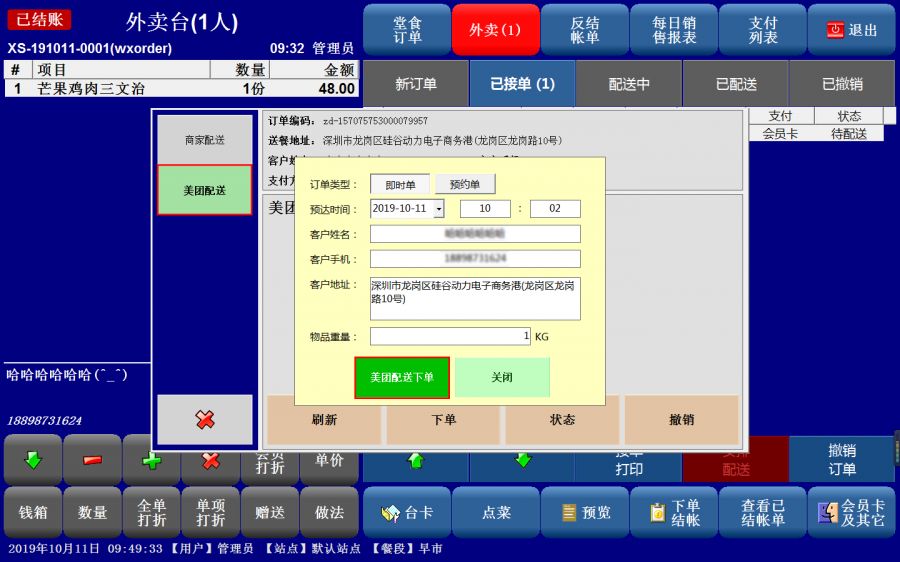Click 单项打折 button

pyautogui.click(x=211, y=513)
